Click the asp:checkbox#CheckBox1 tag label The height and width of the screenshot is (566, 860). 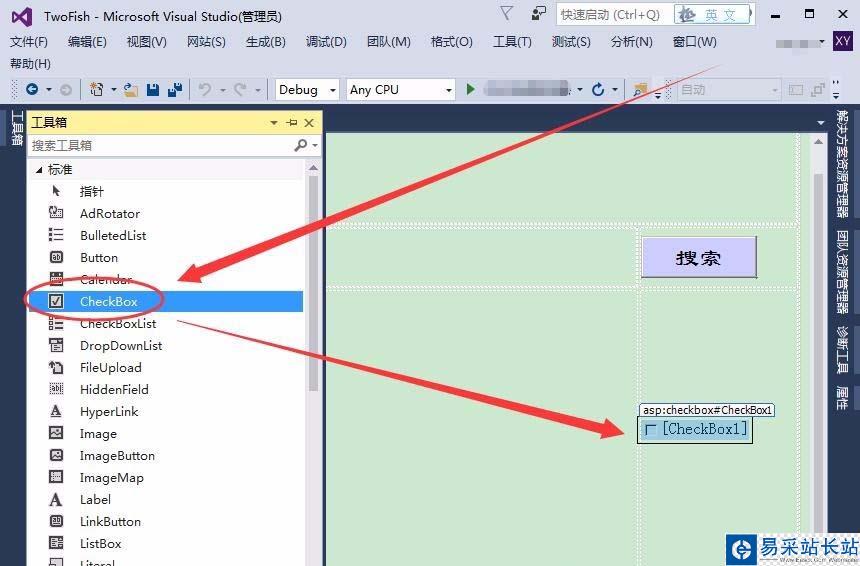707,410
